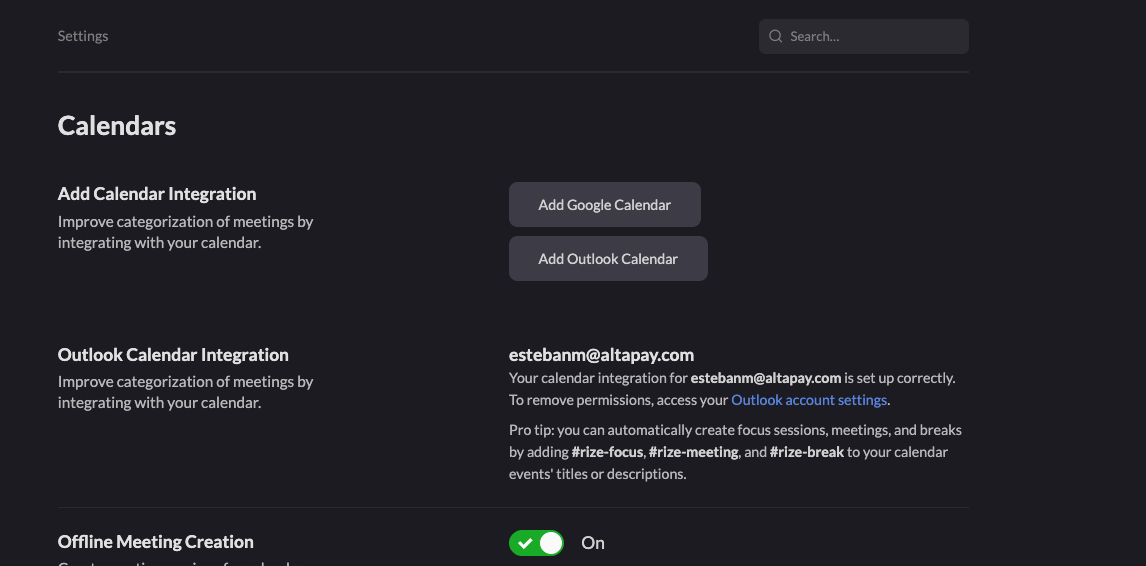Viewport: 1146px width, 566px height.
Task: Click the magnifying glass search icon
Action: point(775,36)
